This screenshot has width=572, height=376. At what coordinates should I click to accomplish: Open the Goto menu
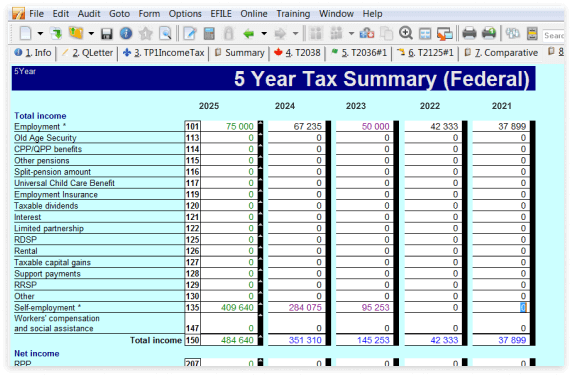coord(120,14)
